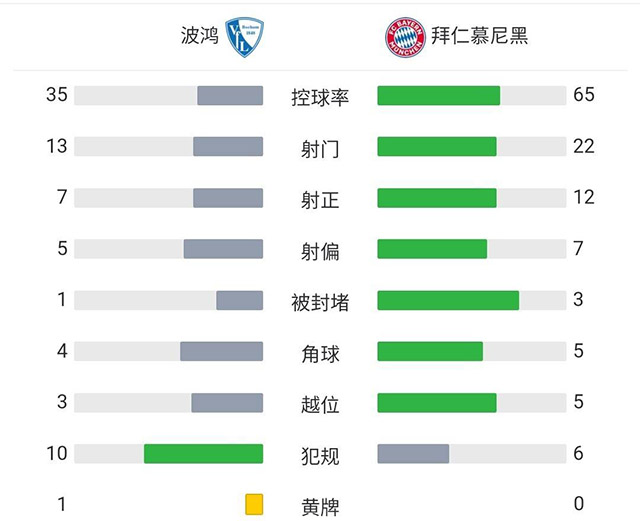Click the Bayern Munich team crest
The height and width of the screenshot is (521, 640).
[x=404, y=37]
